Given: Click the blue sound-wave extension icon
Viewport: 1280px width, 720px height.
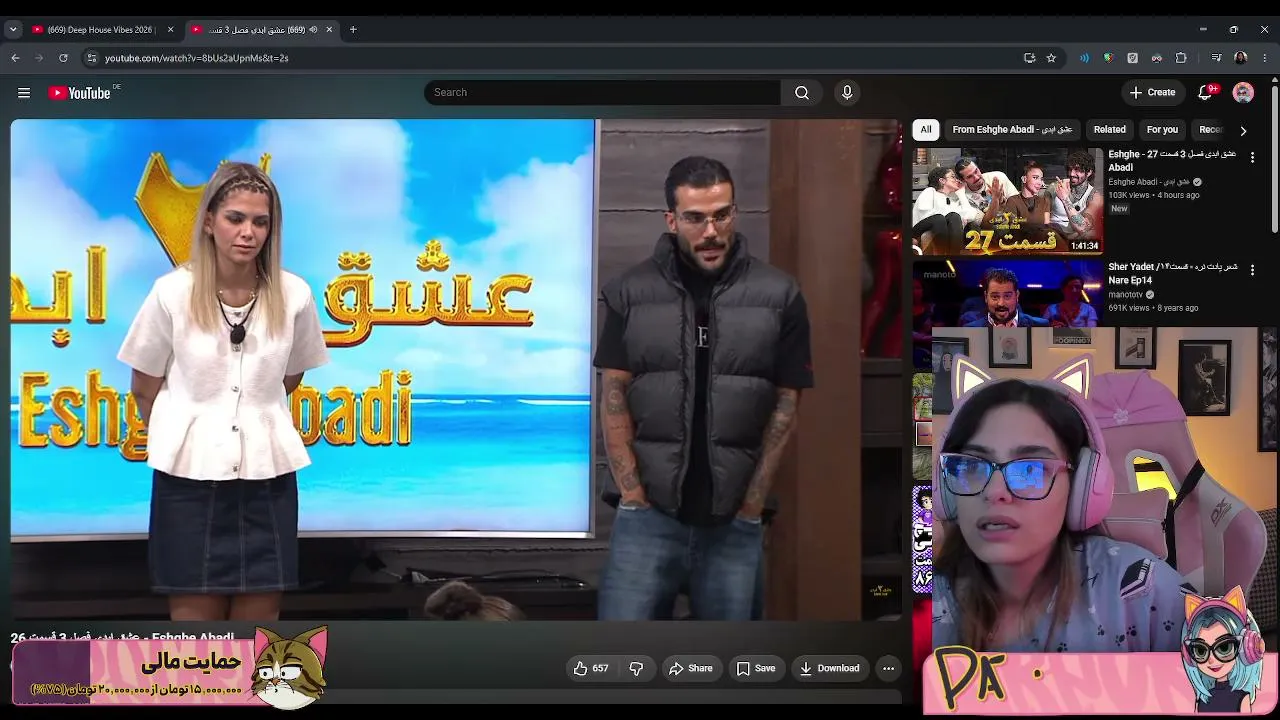Looking at the screenshot, I should click(1084, 58).
